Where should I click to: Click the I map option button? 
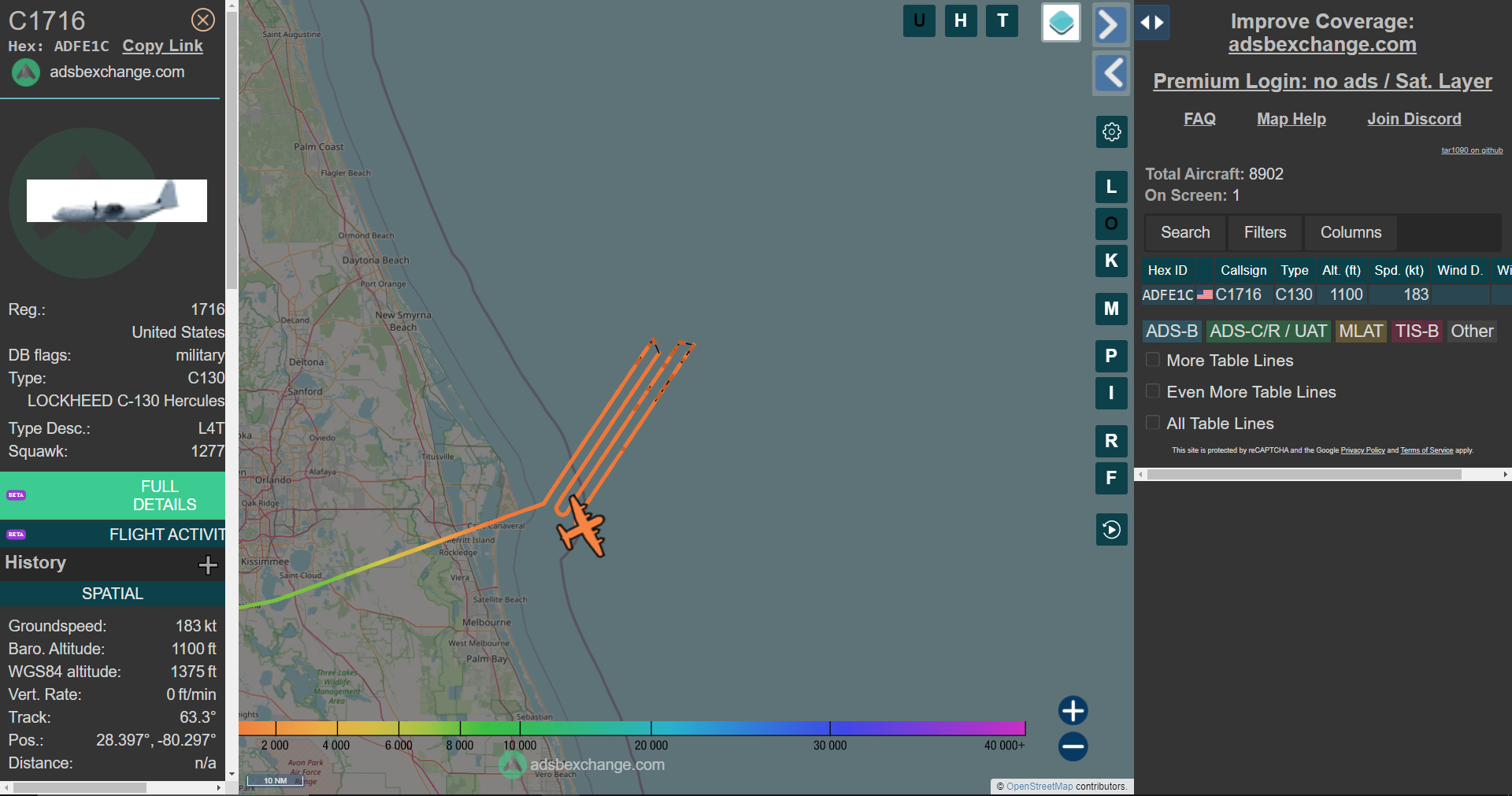1111,393
